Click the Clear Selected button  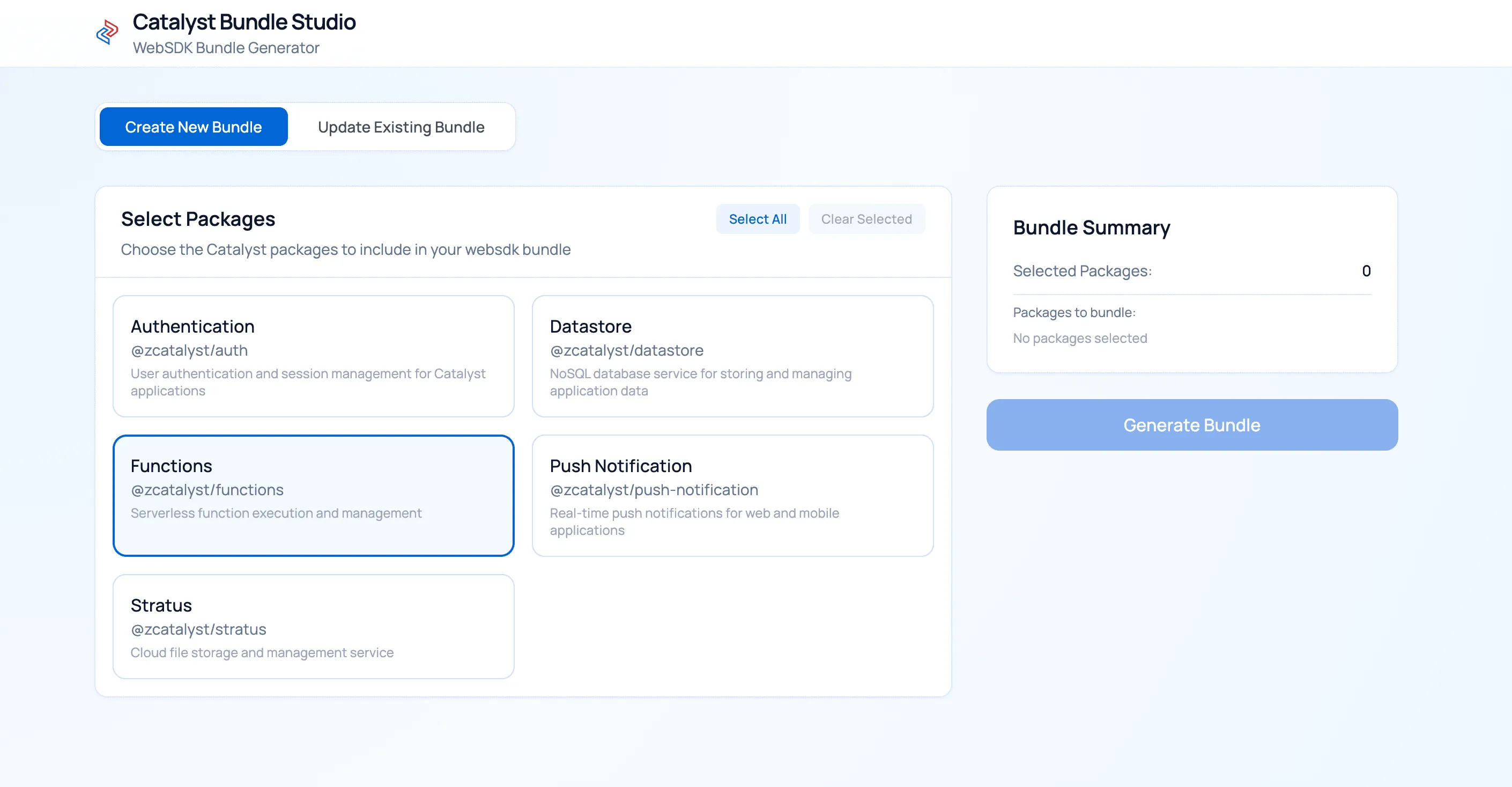[x=866, y=219]
